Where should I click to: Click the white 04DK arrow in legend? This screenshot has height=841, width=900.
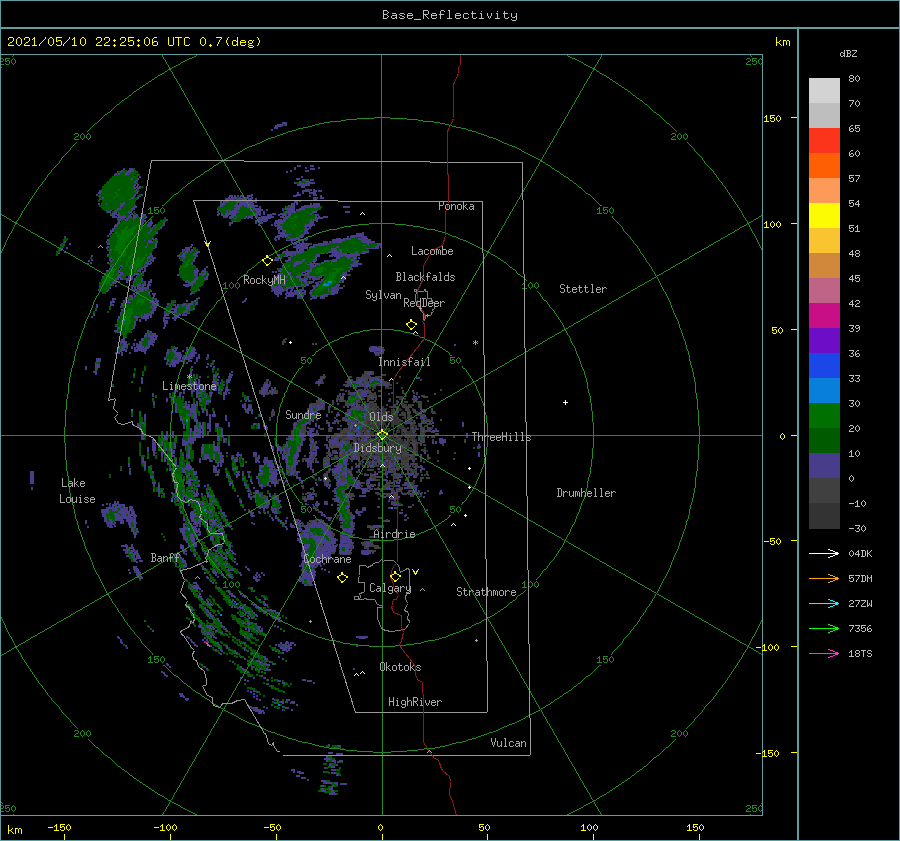824,553
